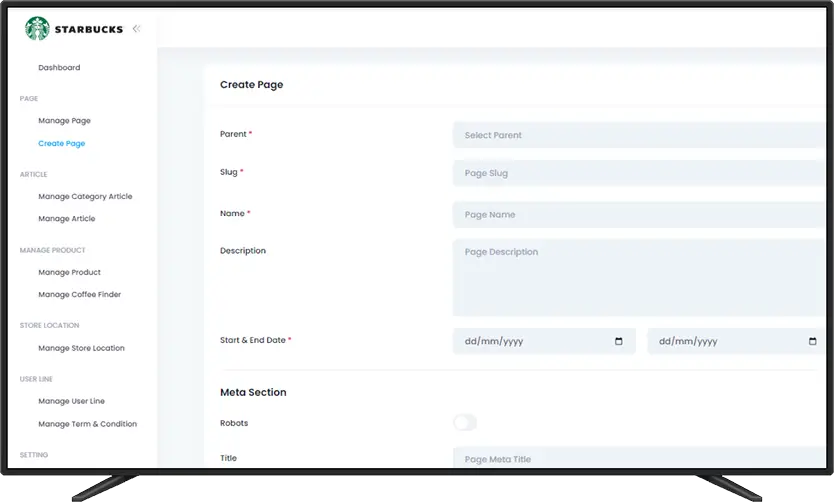Go to Manage Coffee Finder
The width and height of the screenshot is (834, 502).
[x=79, y=295]
